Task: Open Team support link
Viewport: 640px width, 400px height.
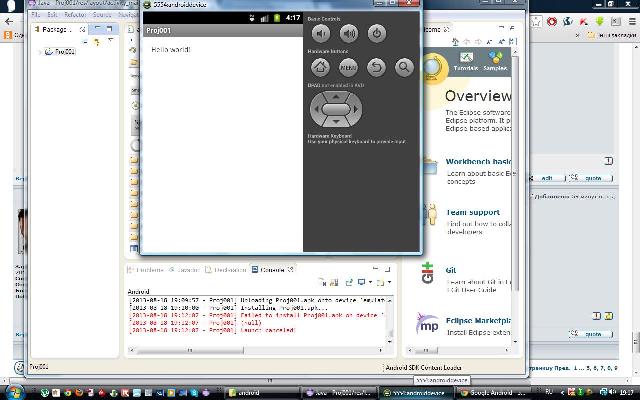Action: [473, 212]
